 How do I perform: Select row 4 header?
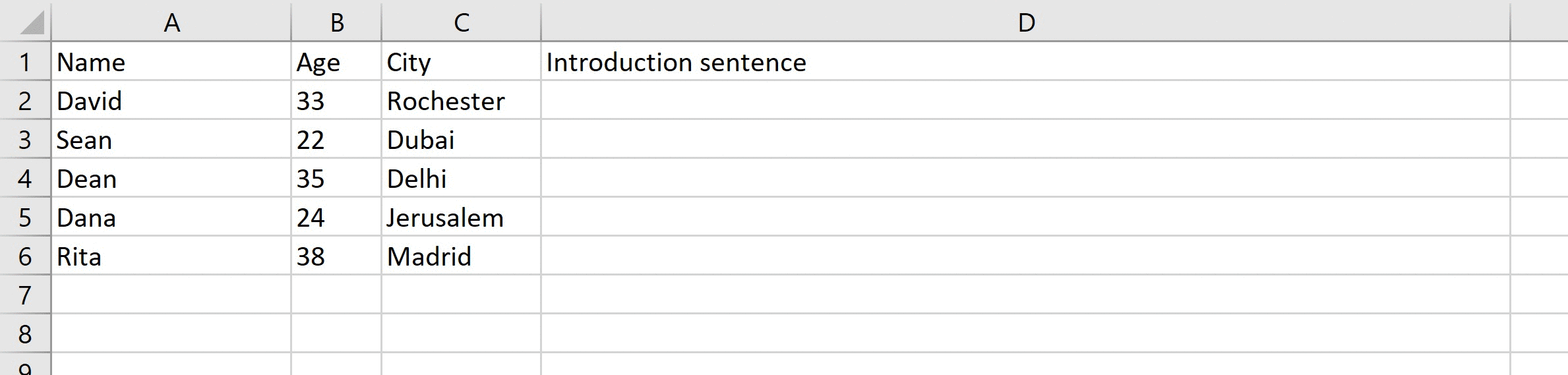25,179
